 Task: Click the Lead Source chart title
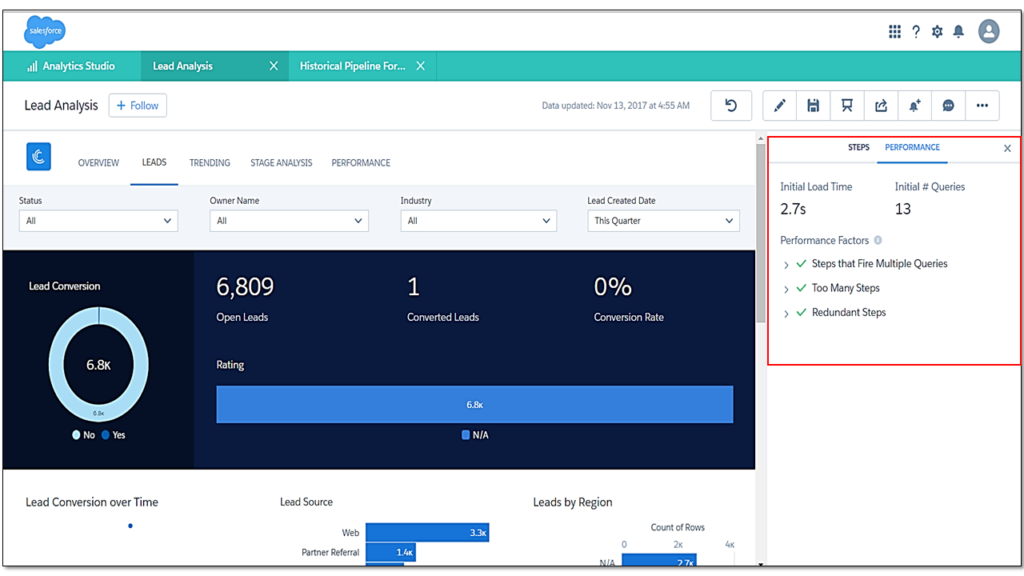point(306,502)
